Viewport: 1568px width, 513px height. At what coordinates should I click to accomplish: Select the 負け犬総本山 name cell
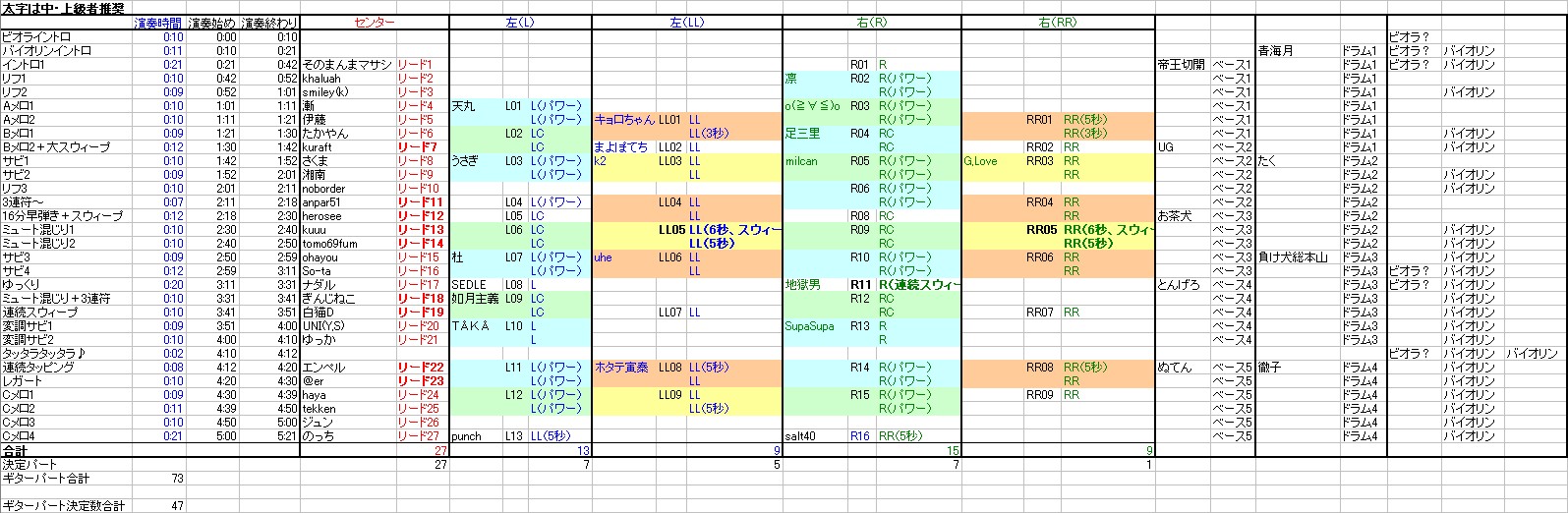[x=1298, y=256]
